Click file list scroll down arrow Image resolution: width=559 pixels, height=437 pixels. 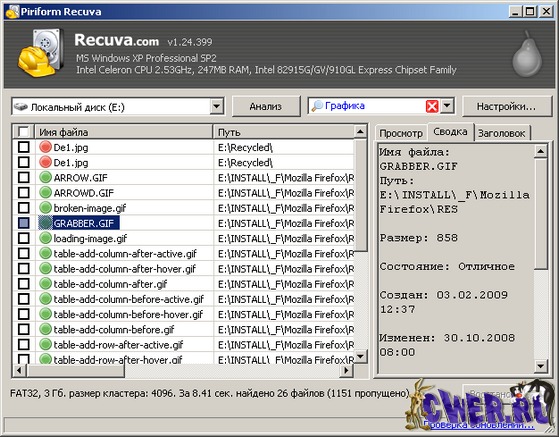[x=361, y=356]
